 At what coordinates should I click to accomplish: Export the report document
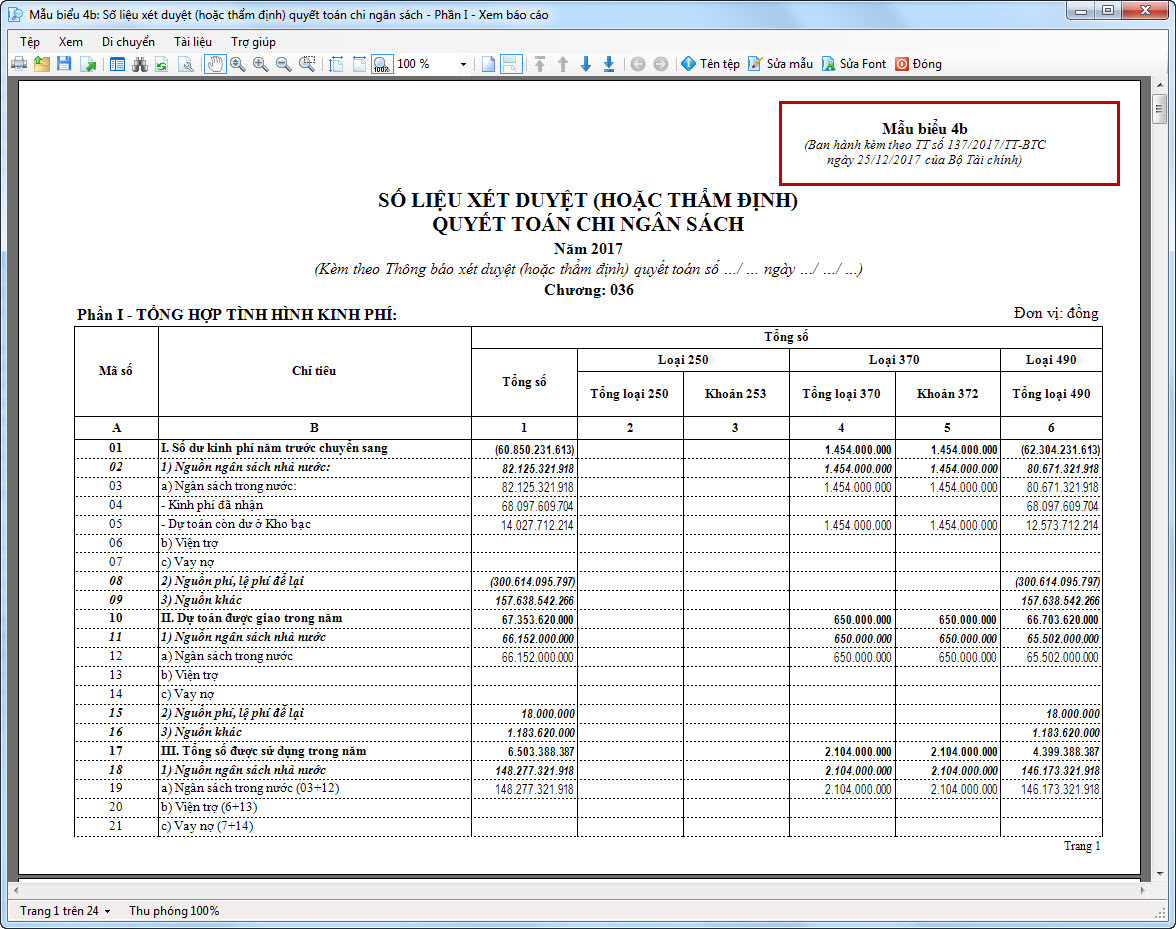88,64
